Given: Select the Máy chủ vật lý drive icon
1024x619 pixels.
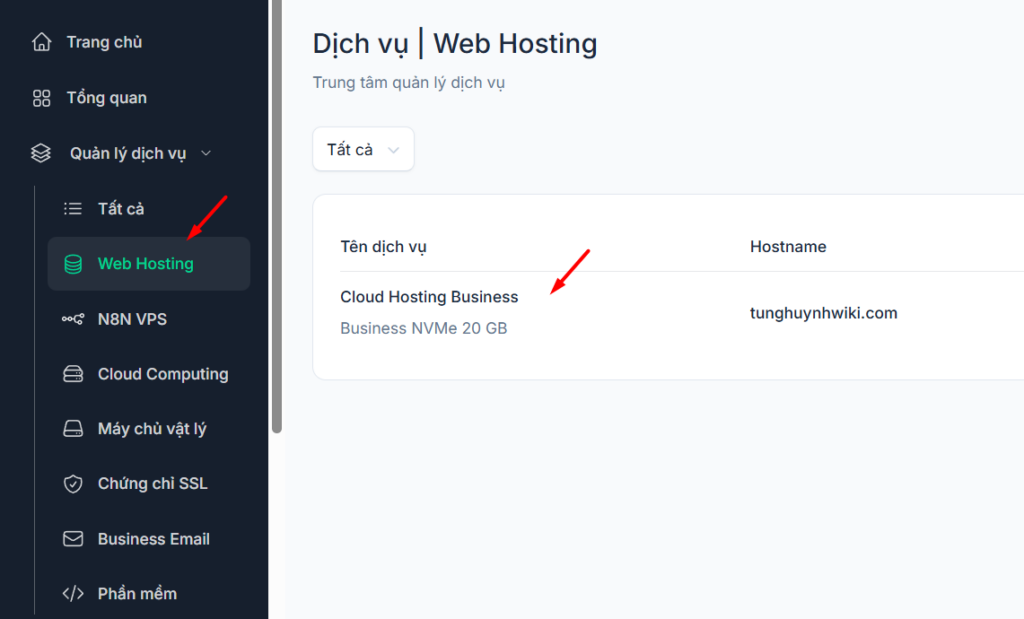Looking at the screenshot, I should pos(73,429).
